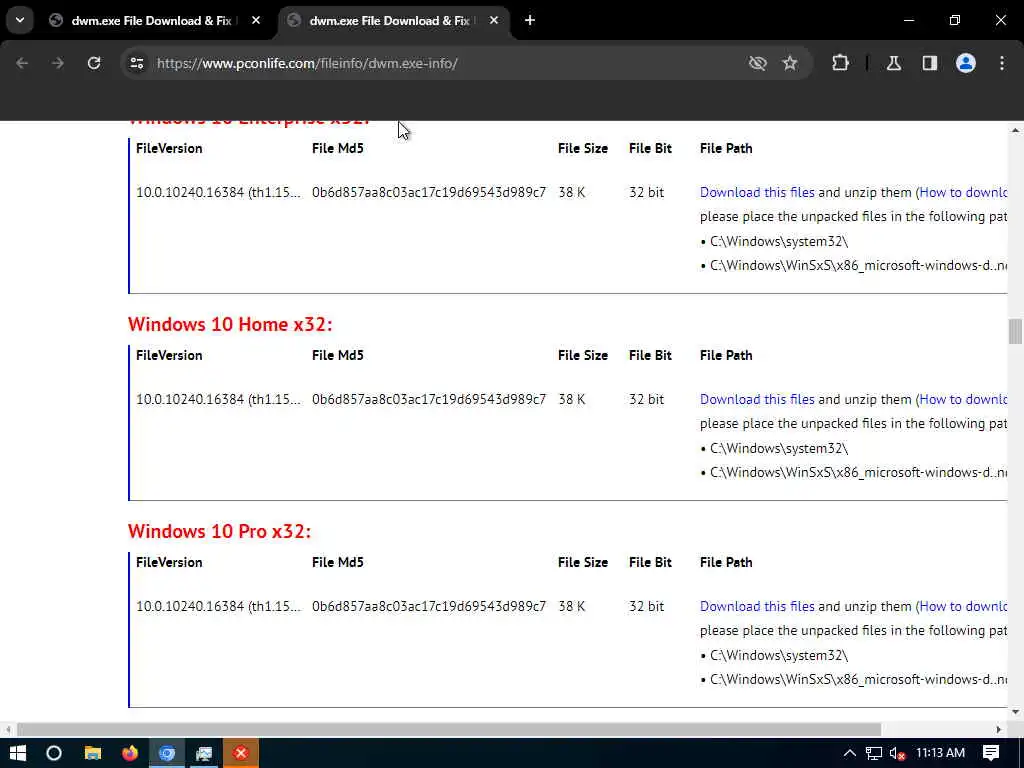
Task: Click C:\Windows\system32\ path under Home x32
Action: (778, 449)
